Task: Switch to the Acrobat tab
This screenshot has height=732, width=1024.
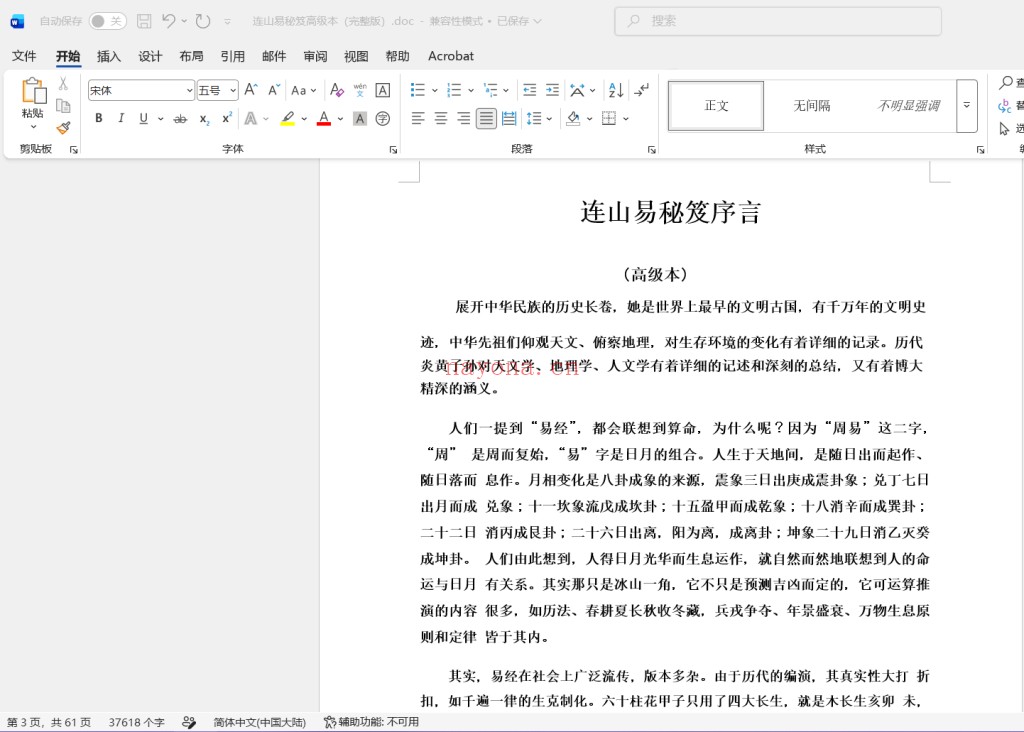Action: (x=451, y=56)
